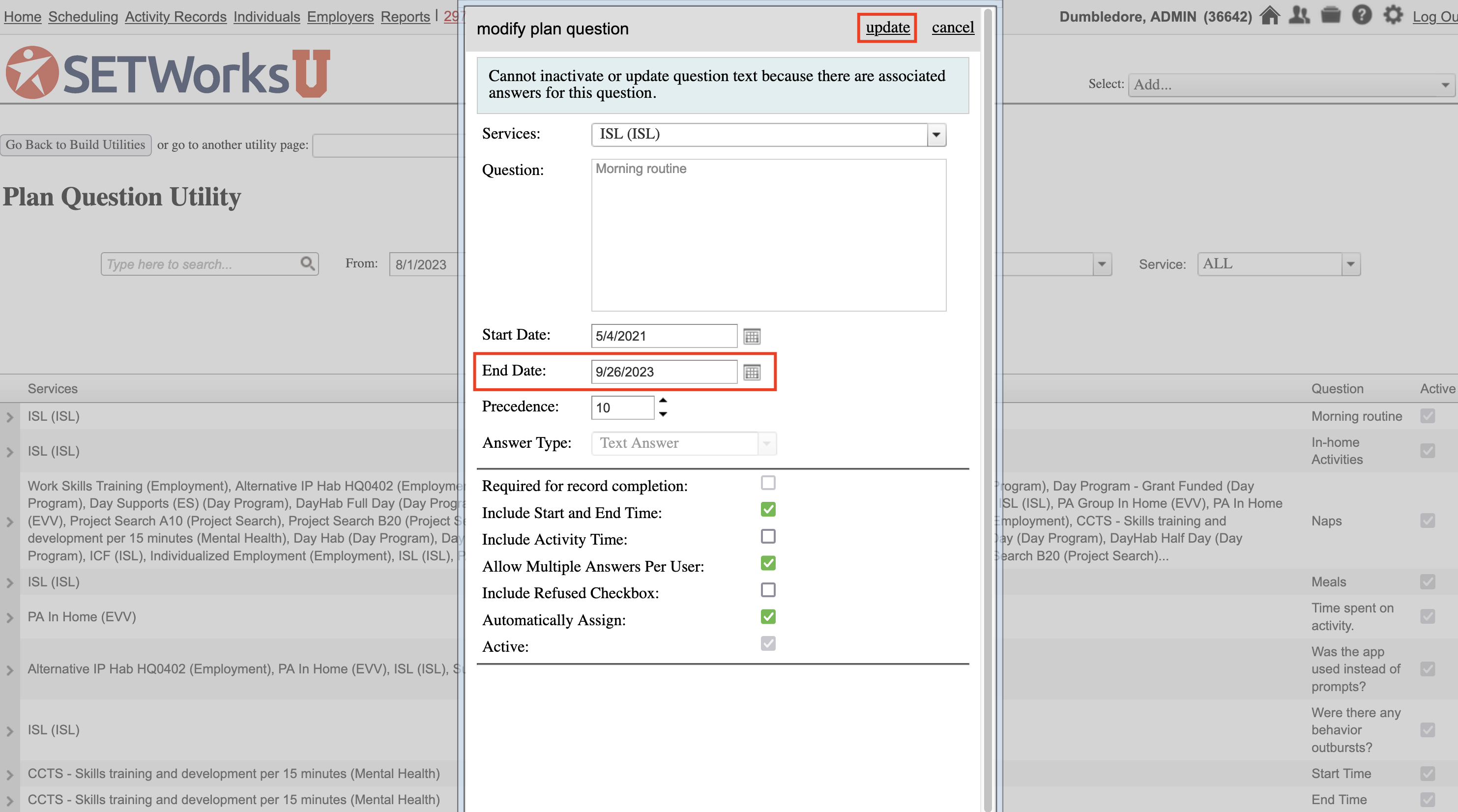Increase Precedence with the up arrow
The image size is (1458, 812).
pos(663,401)
